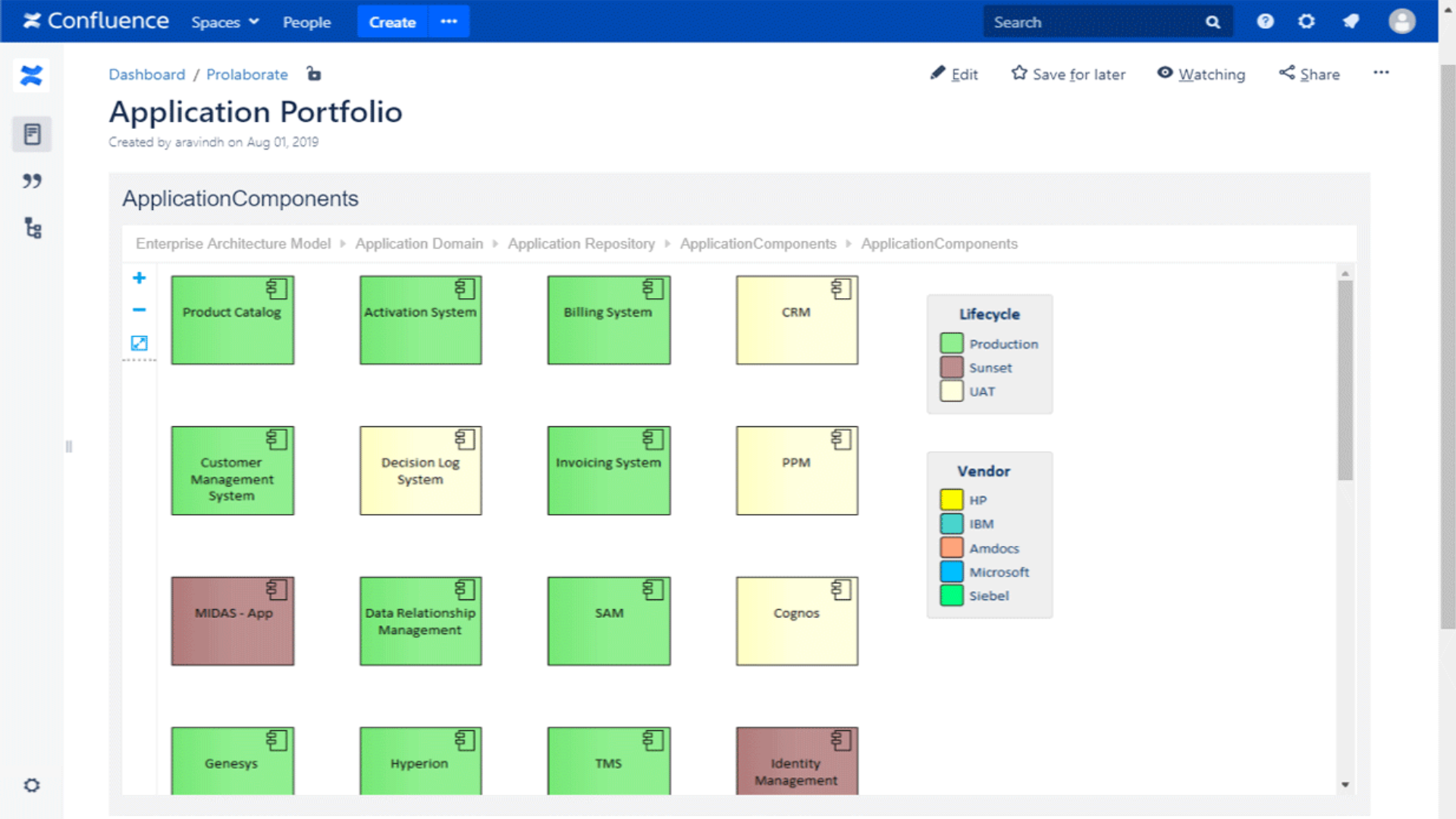This screenshot has height=819, width=1456.
Task: Open the page actions menu with ellipsis
Action: [1382, 72]
